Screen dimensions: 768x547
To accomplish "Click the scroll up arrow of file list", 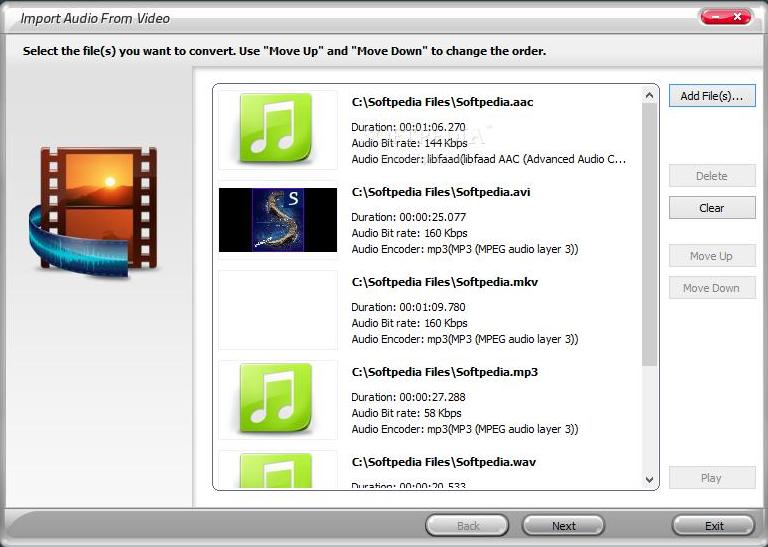I will [649, 95].
